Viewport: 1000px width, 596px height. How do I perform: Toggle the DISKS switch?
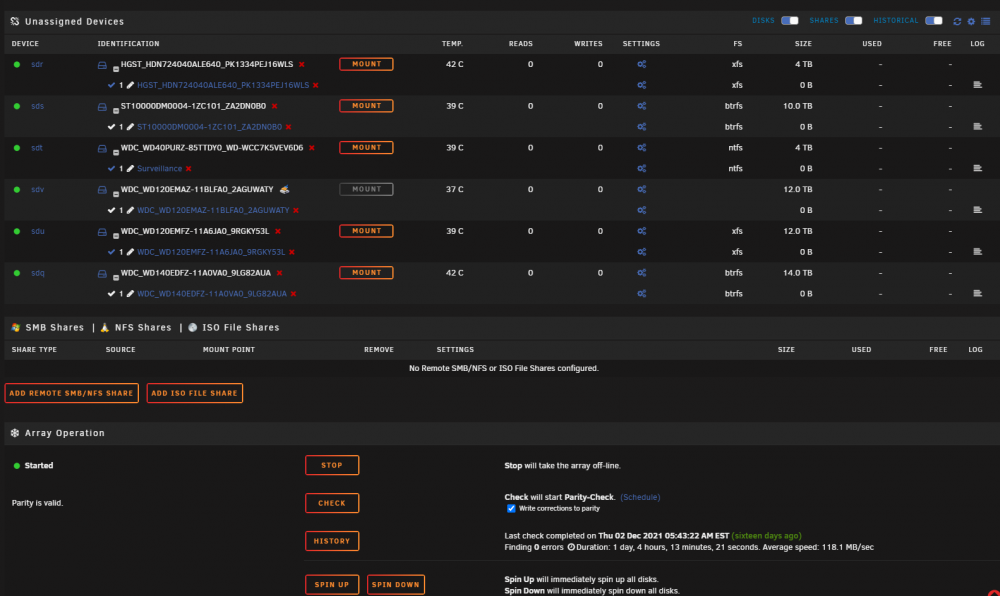click(x=790, y=20)
